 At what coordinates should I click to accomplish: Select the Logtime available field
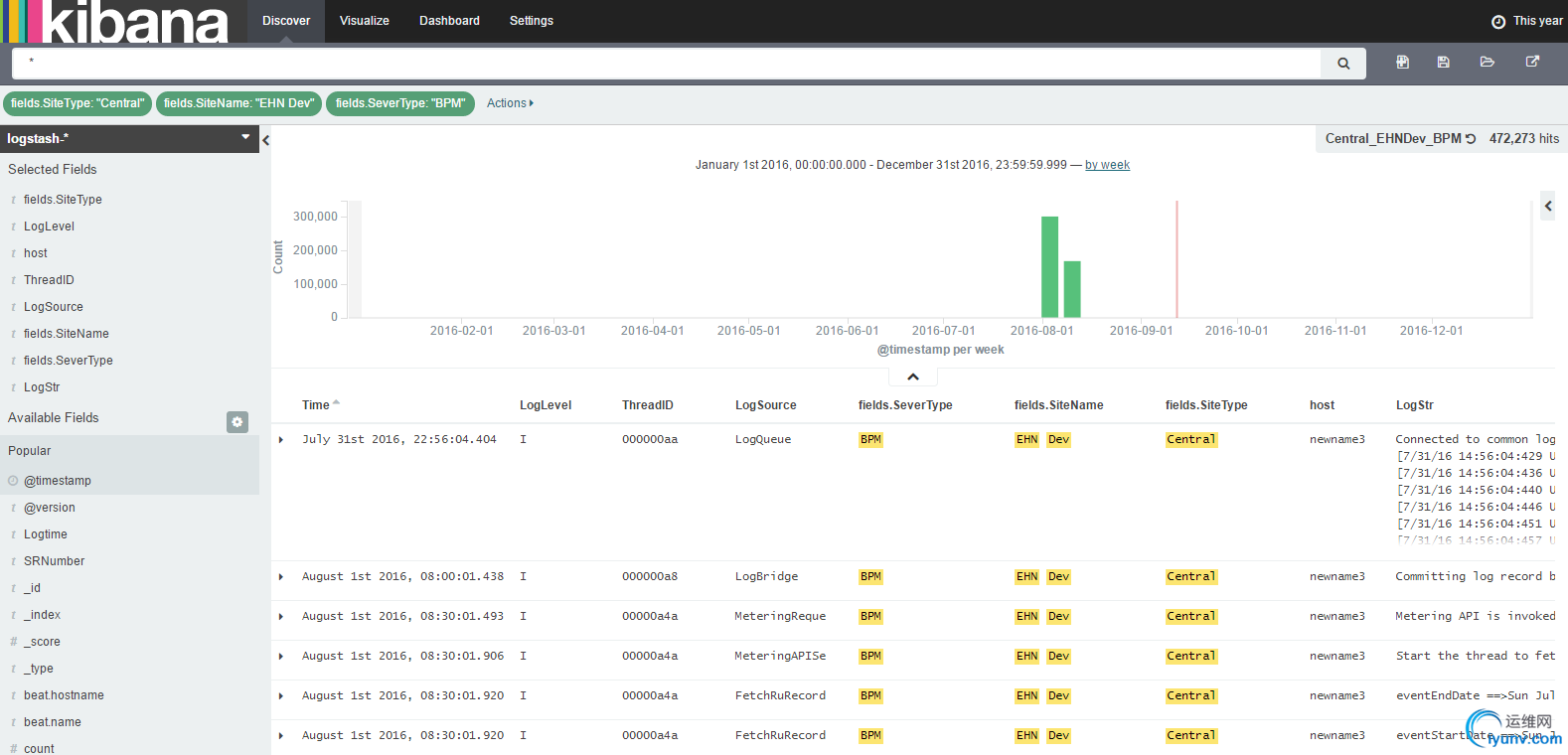[x=46, y=534]
